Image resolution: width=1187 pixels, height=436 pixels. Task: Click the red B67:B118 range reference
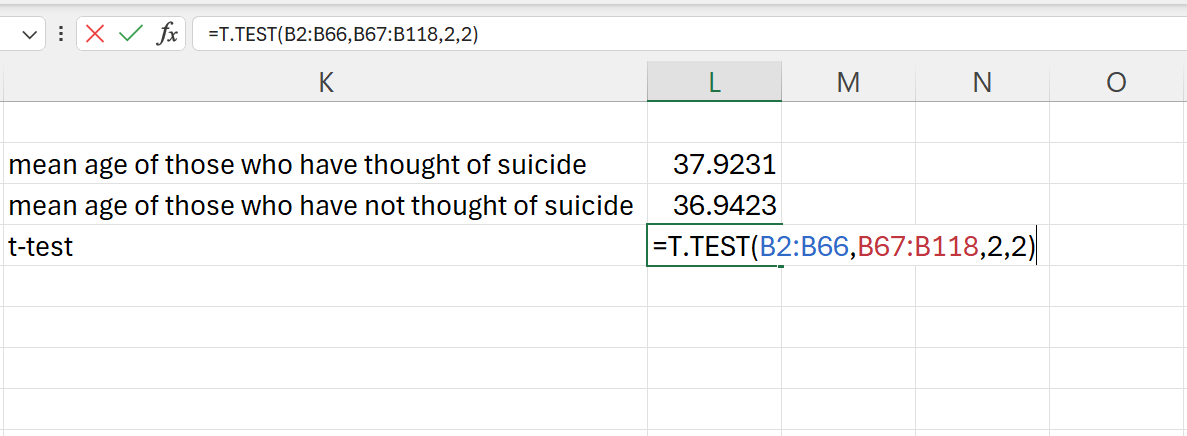918,247
